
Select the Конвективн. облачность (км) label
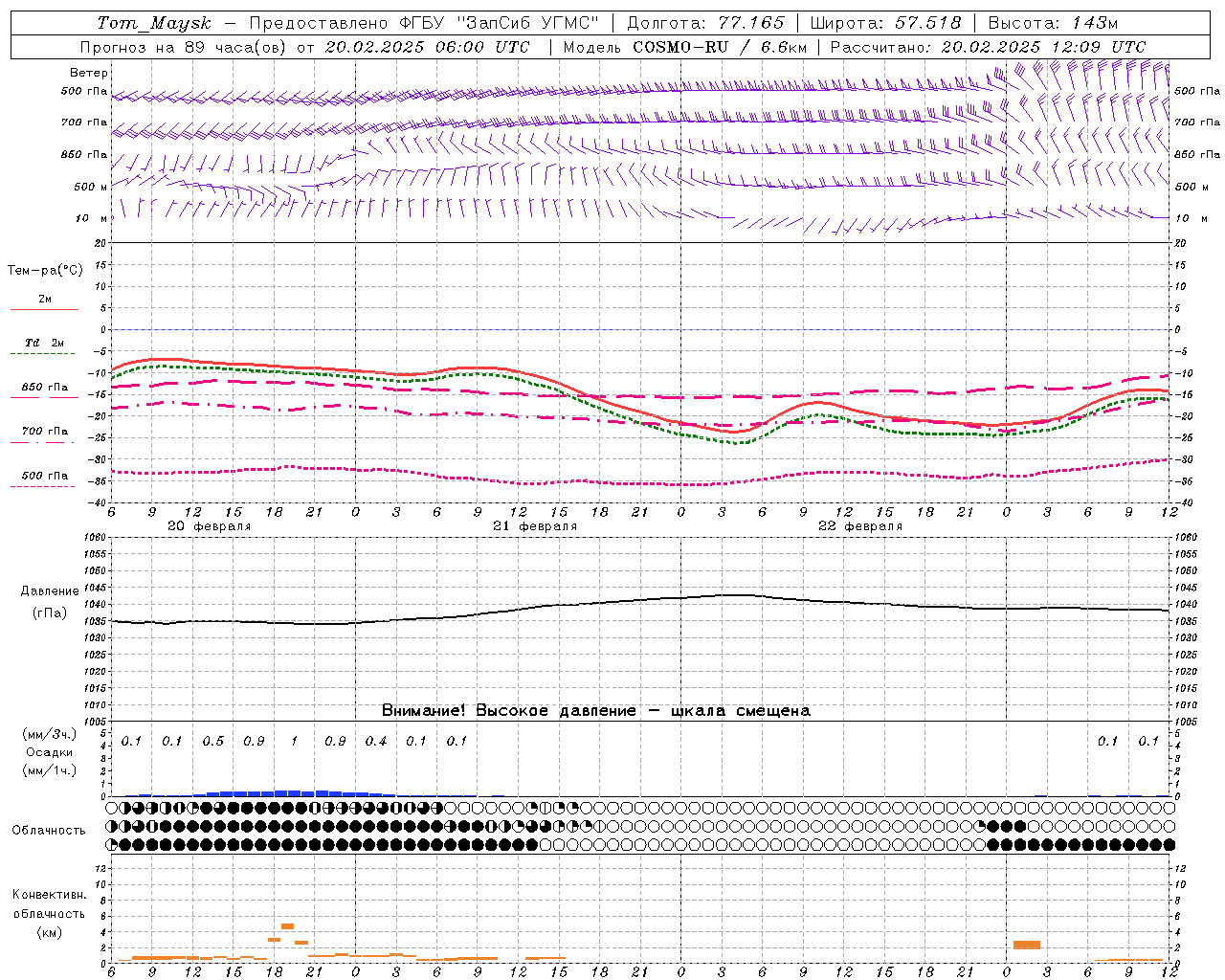tap(49, 913)
